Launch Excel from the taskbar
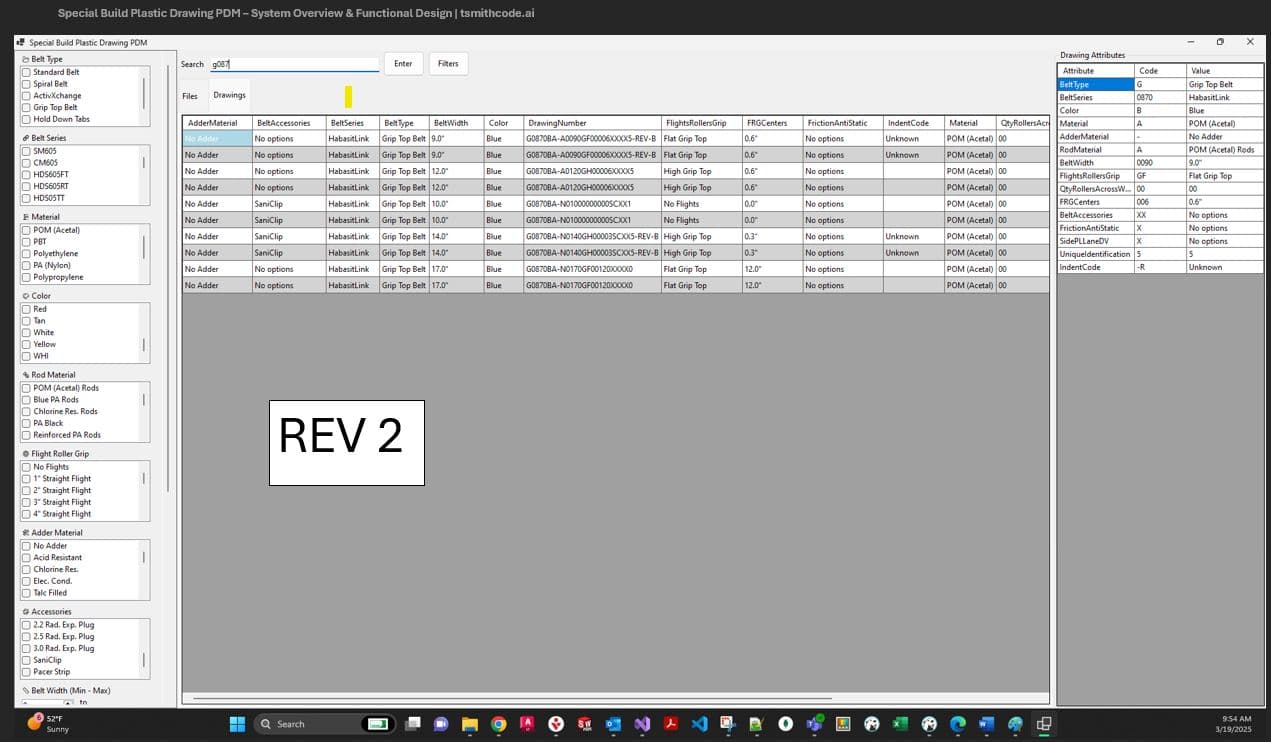Viewport: 1271px width, 742px height. click(899, 723)
